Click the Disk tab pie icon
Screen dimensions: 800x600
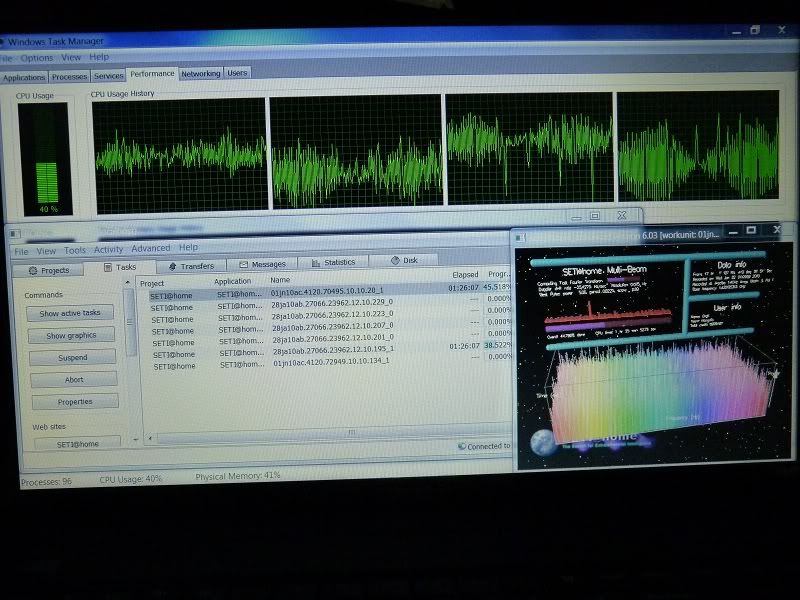point(394,261)
